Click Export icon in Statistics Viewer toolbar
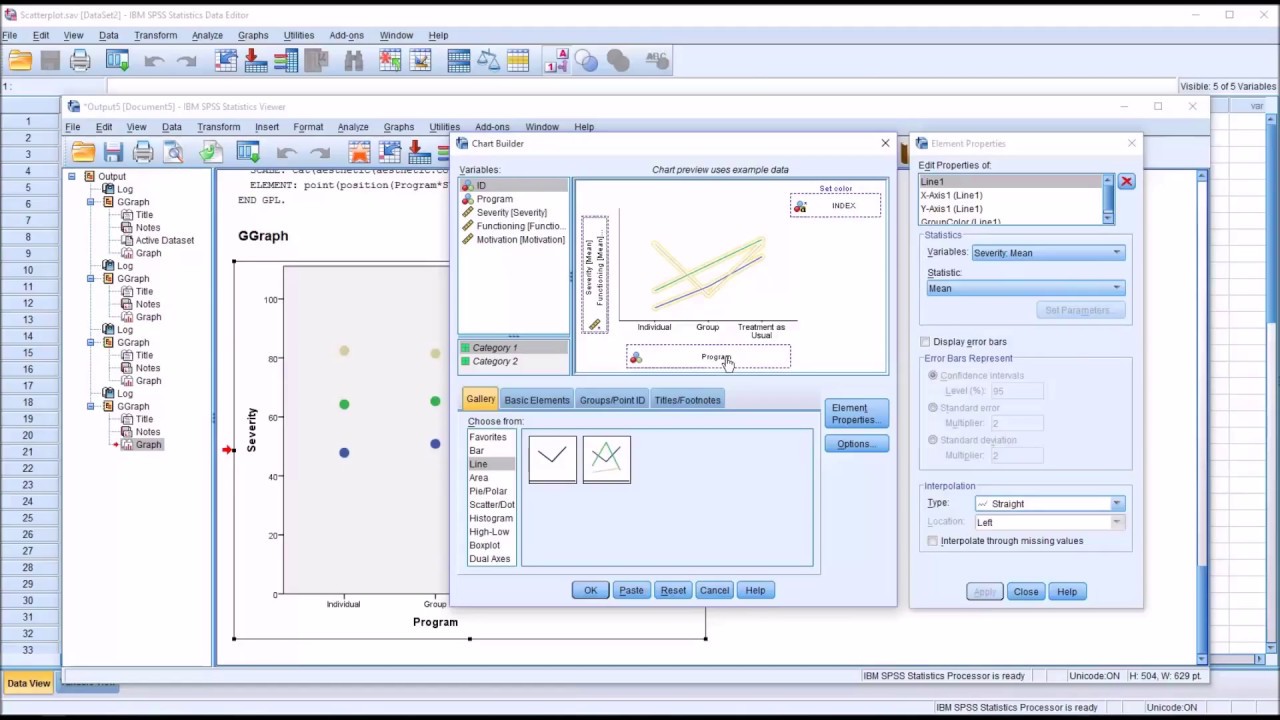Screen dimensions: 1280x720 pos(211,152)
